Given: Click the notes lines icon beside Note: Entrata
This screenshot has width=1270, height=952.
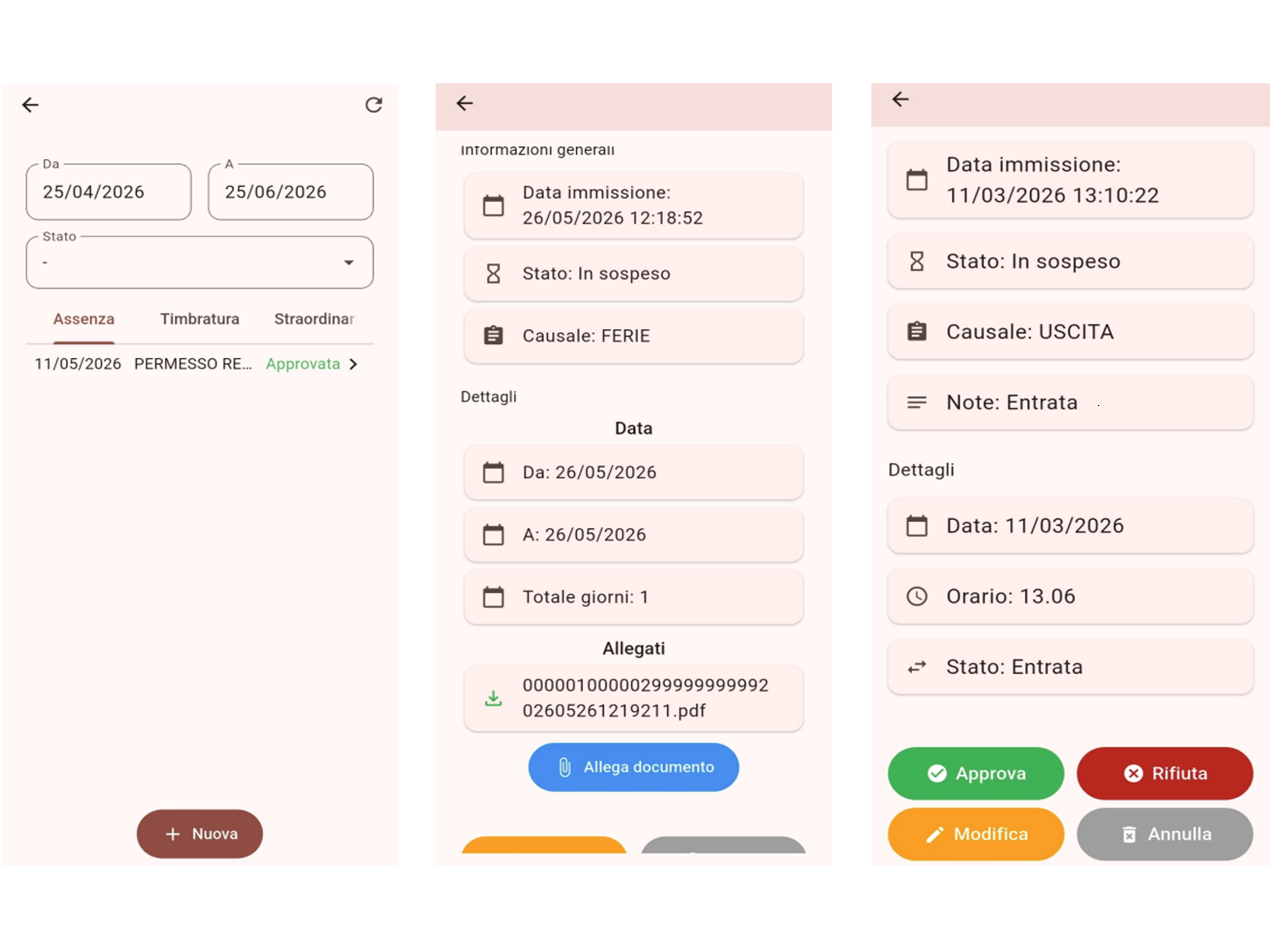Looking at the screenshot, I should click(917, 403).
